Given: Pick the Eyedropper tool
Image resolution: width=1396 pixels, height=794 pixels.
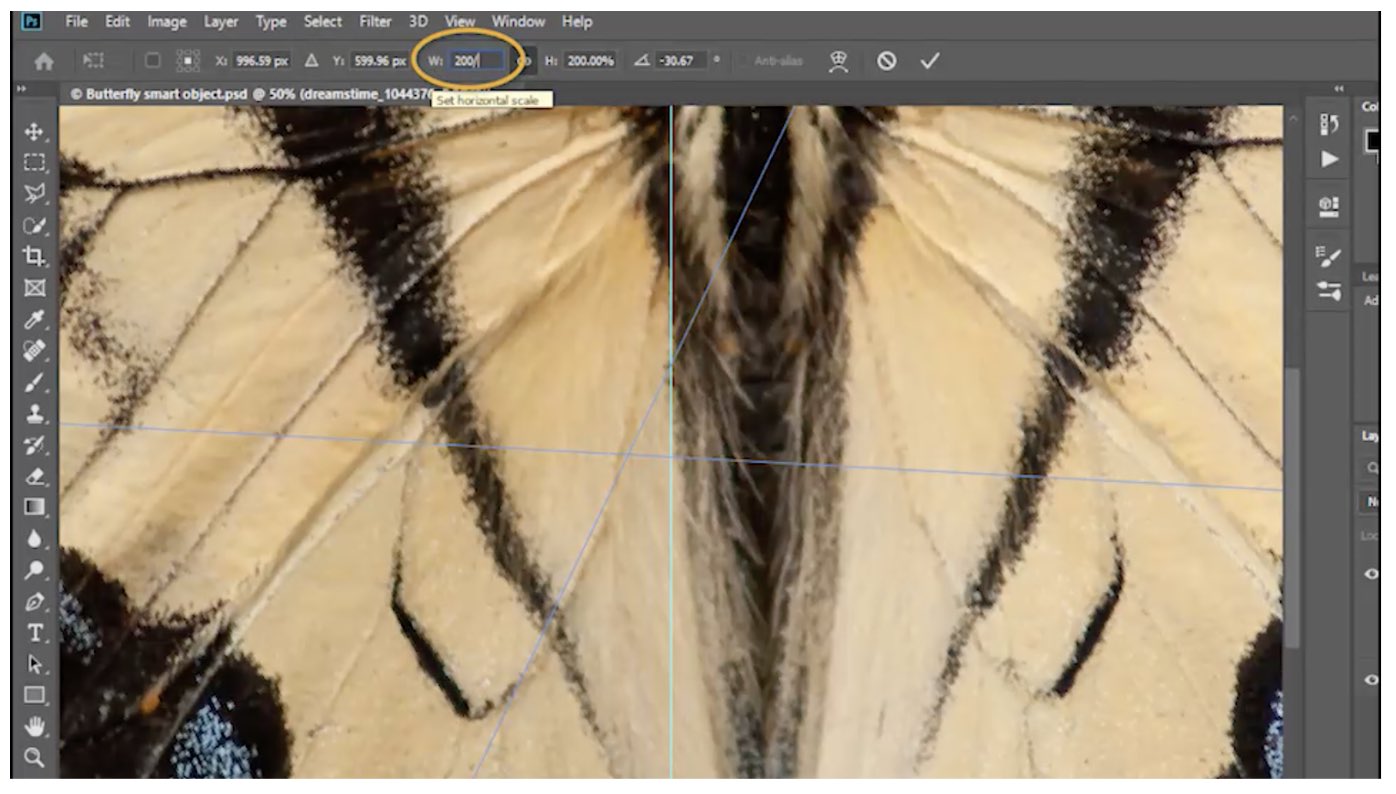Looking at the screenshot, I should tap(35, 319).
